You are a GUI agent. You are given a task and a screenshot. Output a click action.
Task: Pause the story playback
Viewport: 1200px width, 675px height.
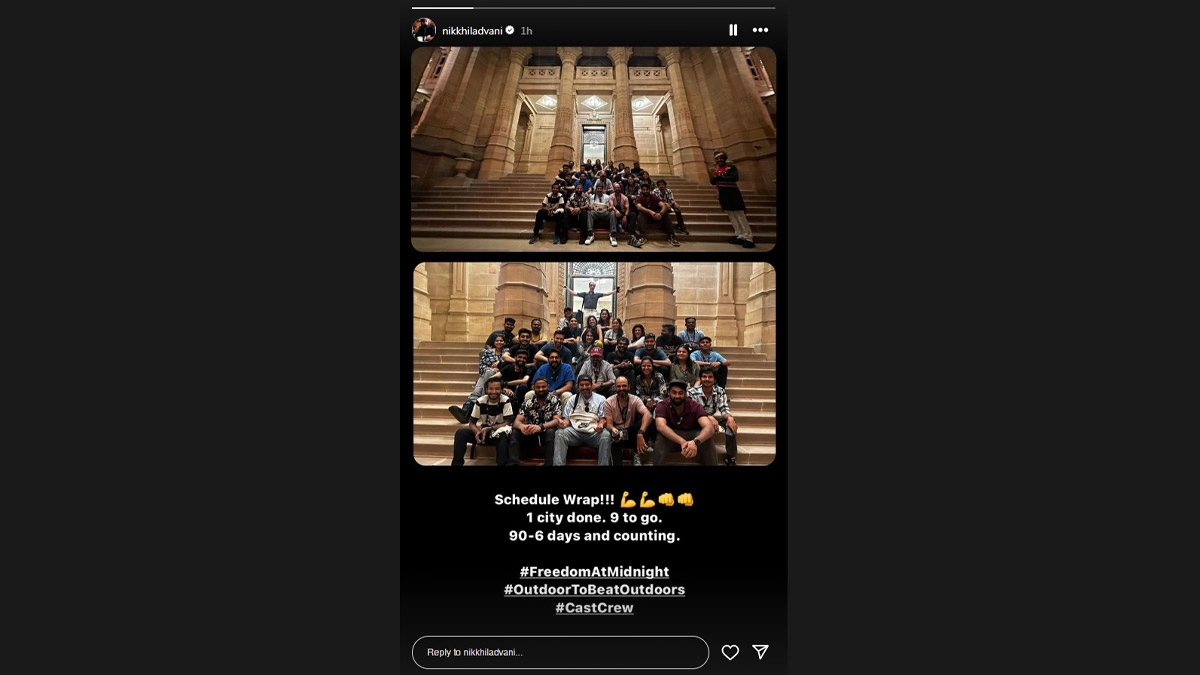tap(733, 30)
